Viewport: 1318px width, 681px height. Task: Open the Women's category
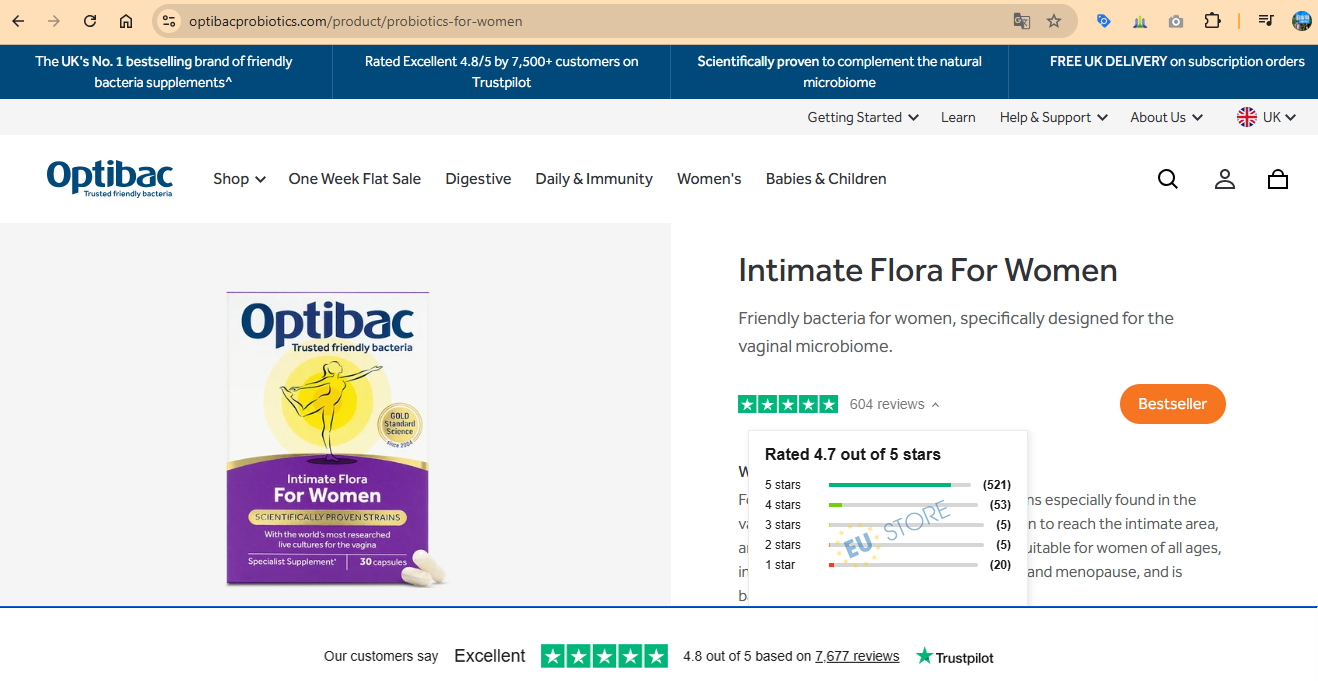tap(709, 179)
